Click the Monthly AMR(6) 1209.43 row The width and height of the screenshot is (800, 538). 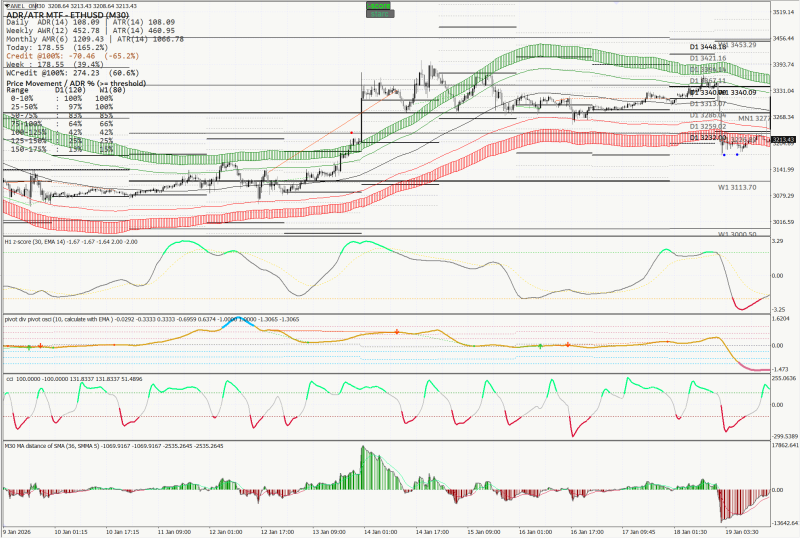point(94,39)
